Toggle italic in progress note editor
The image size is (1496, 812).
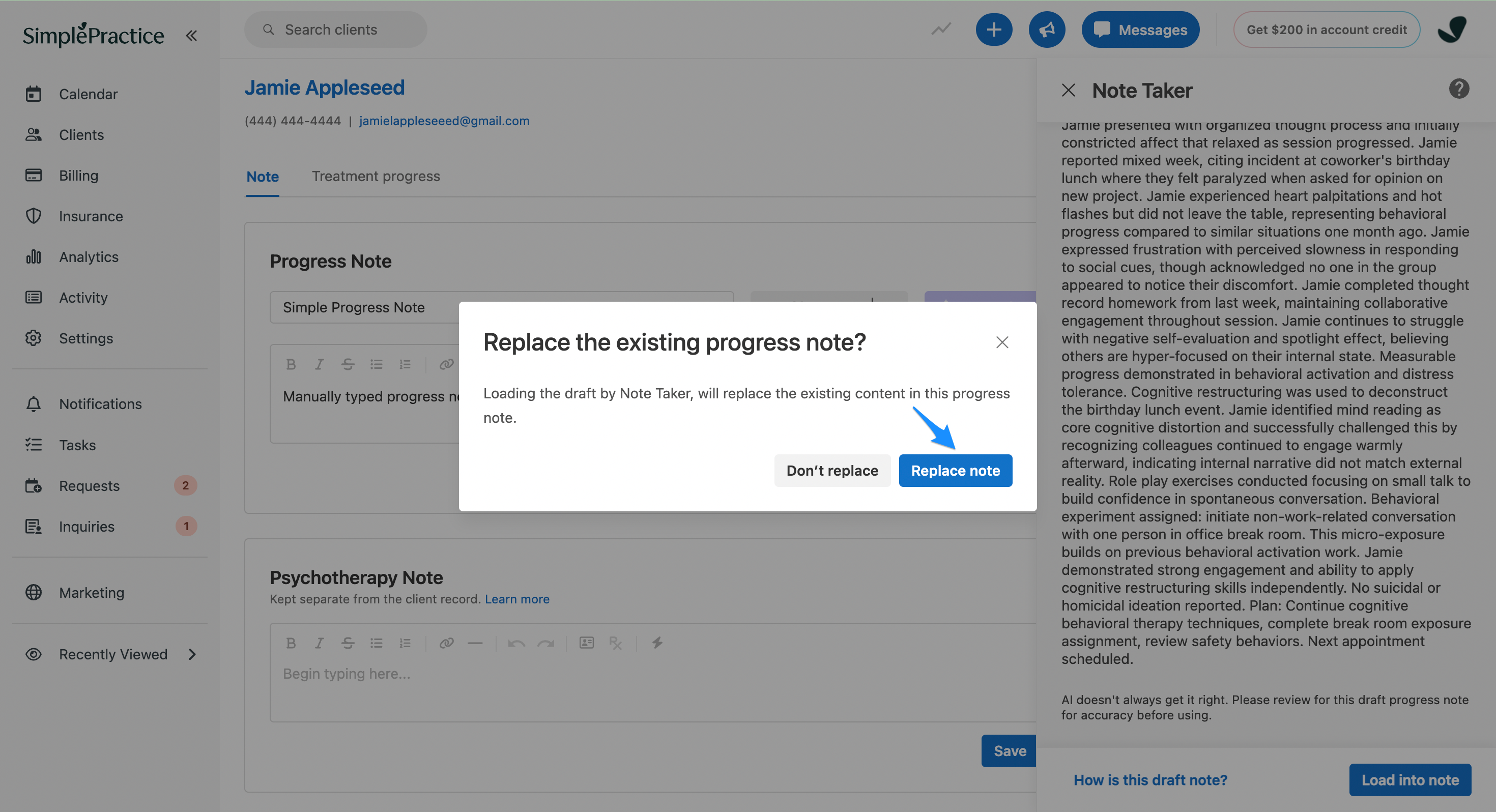(x=319, y=364)
